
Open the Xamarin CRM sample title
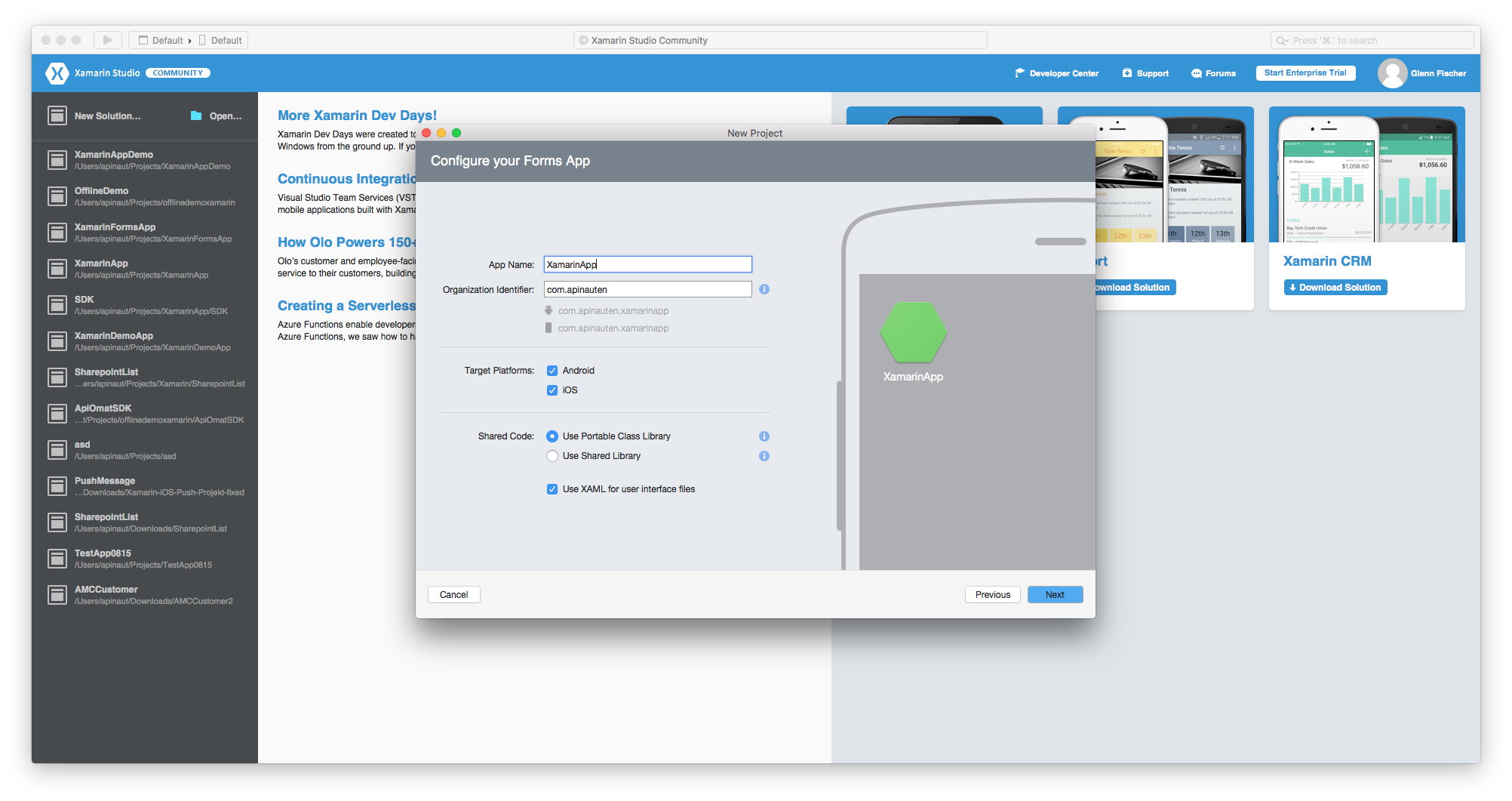point(1327,261)
